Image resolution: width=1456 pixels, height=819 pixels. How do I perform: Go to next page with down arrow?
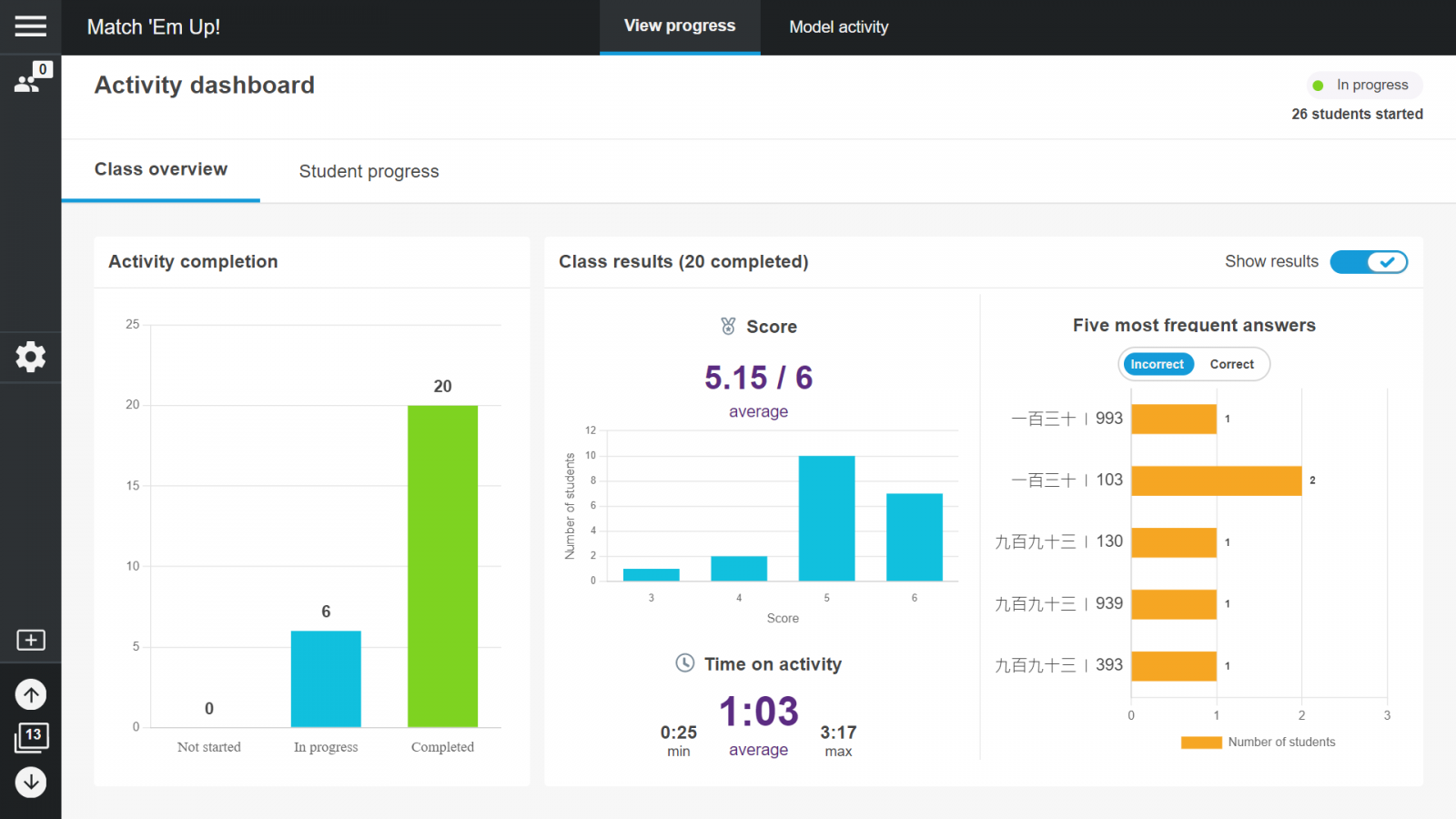click(31, 782)
